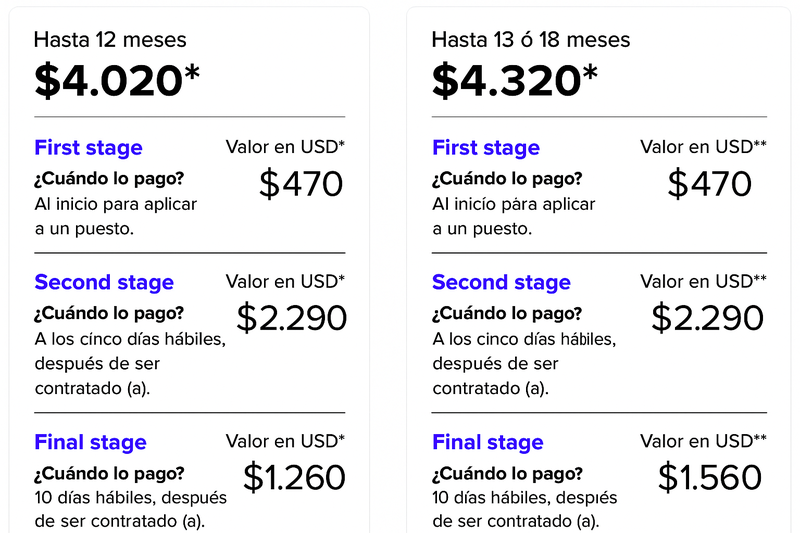
Task: Select "Final stage" heading in 12-month plan
Action: [x=90, y=442]
